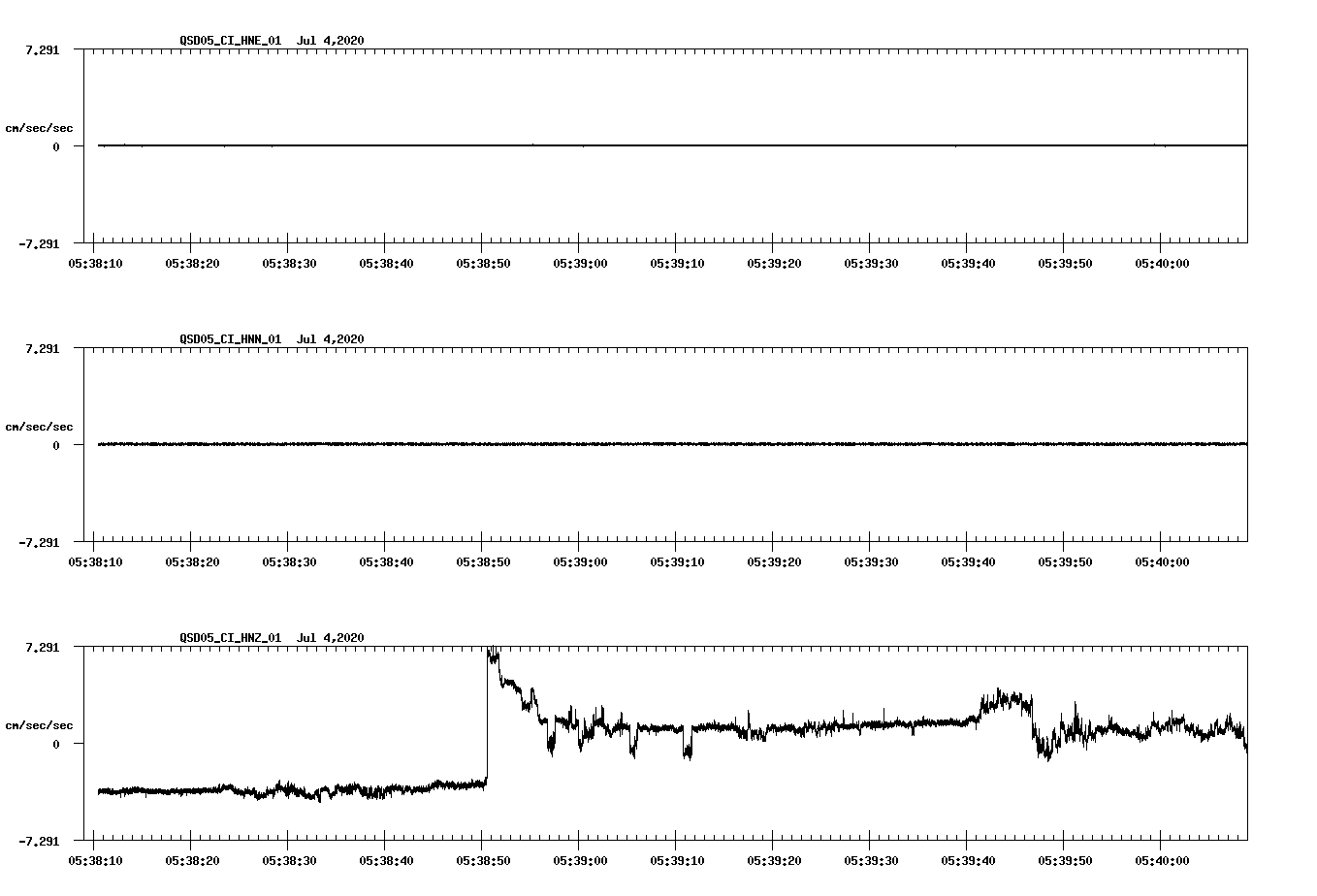Select the 7.291 upper limit on HNN plot

42,348
